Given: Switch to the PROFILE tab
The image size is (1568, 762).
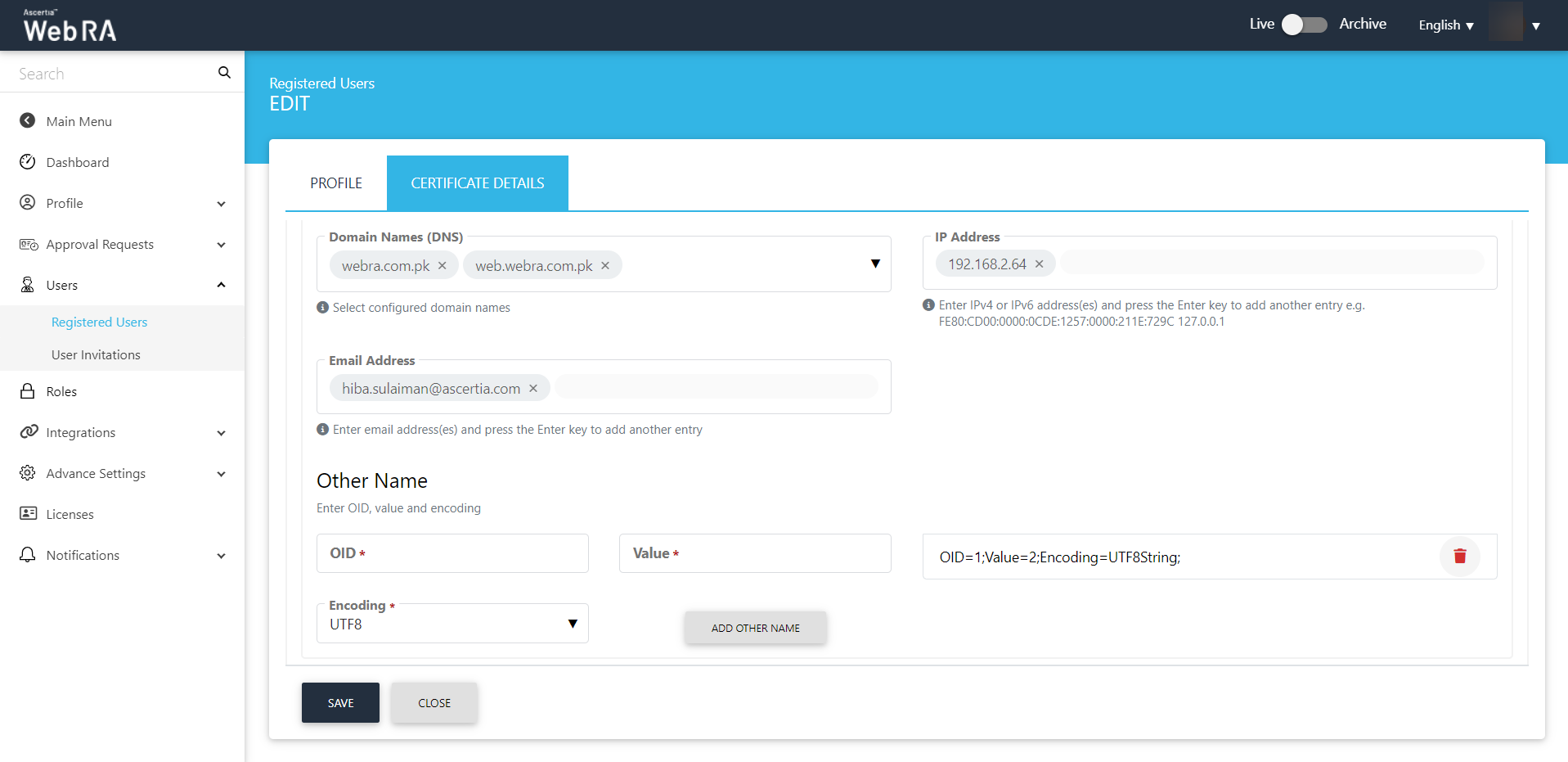Looking at the screenshot, I should click(x=335, y=183).
